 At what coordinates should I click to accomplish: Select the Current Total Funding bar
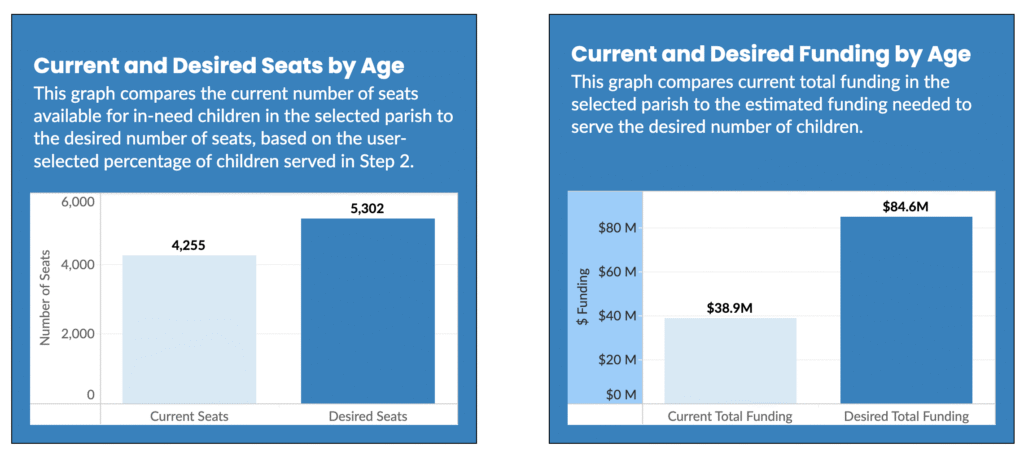[731, 360]
